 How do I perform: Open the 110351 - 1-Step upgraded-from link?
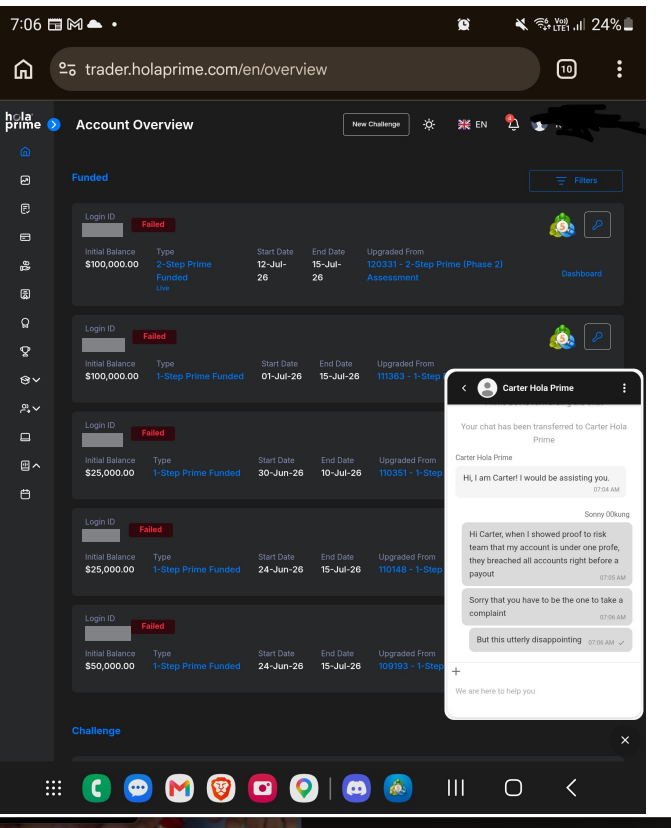(x=411, y=473)
